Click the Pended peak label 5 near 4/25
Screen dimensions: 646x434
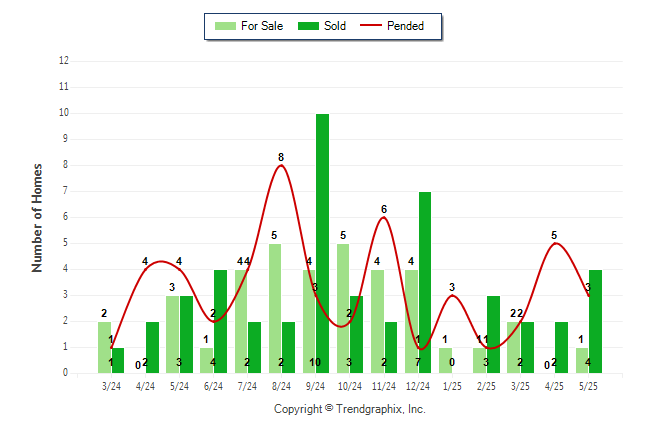click(554, 235)
